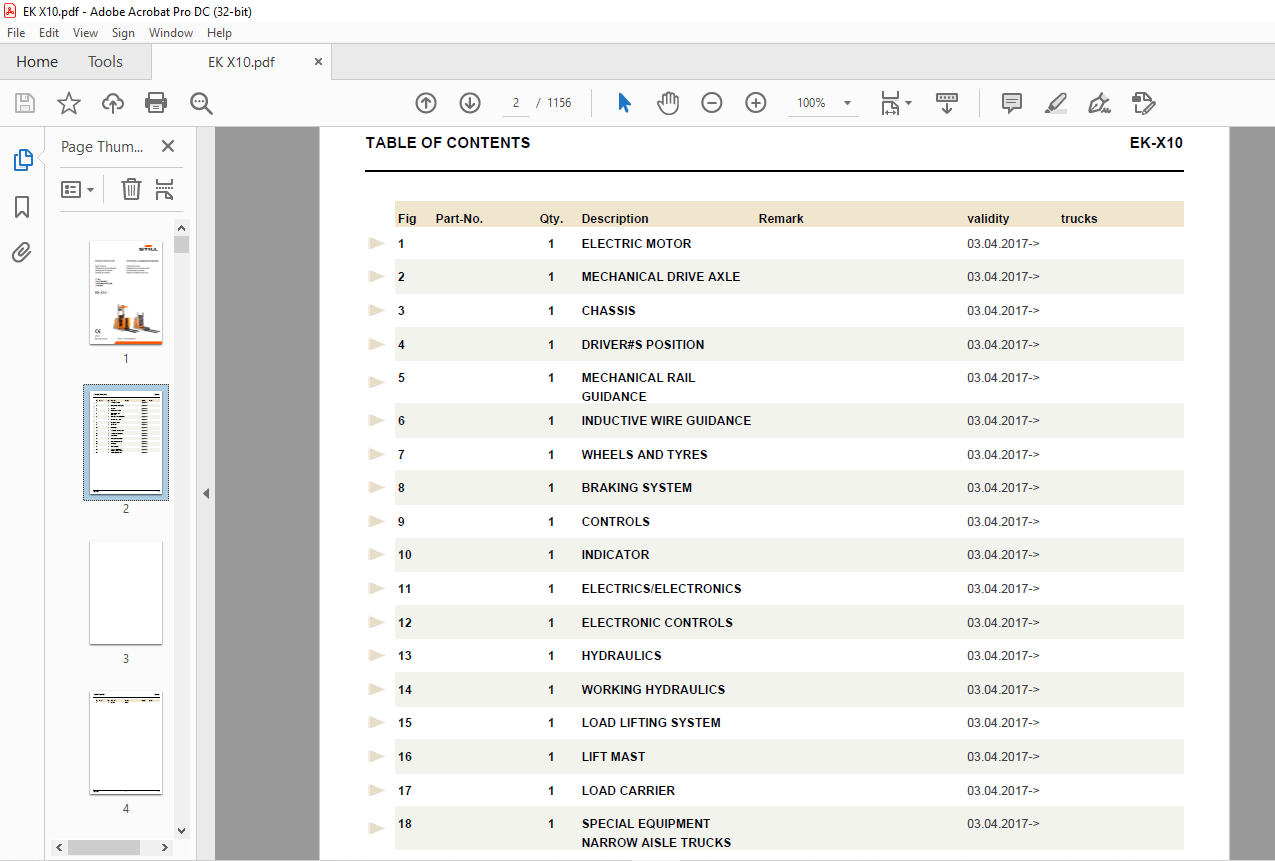Click INDICATOR entry

click(615, 555)
